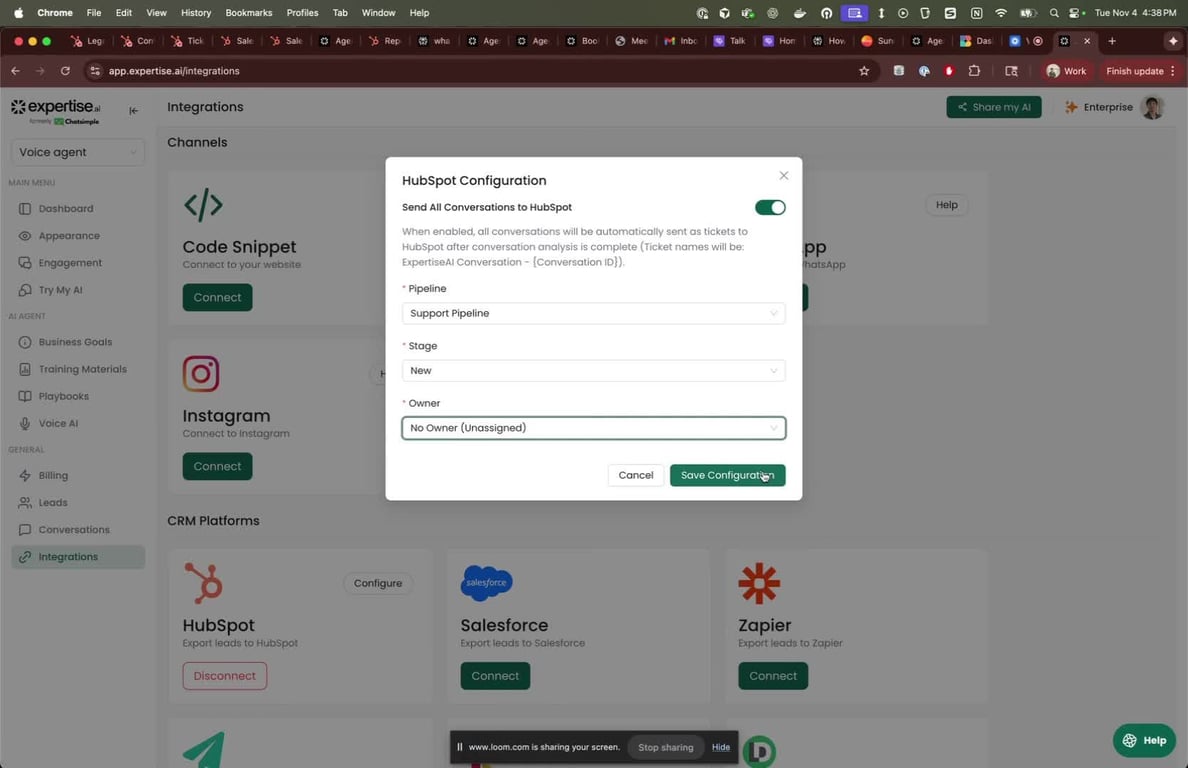Image resolution: width=1188 pixels, height=768 pixels.
Task: Expand the Voice agent selector
Action: tap(78, 152)
